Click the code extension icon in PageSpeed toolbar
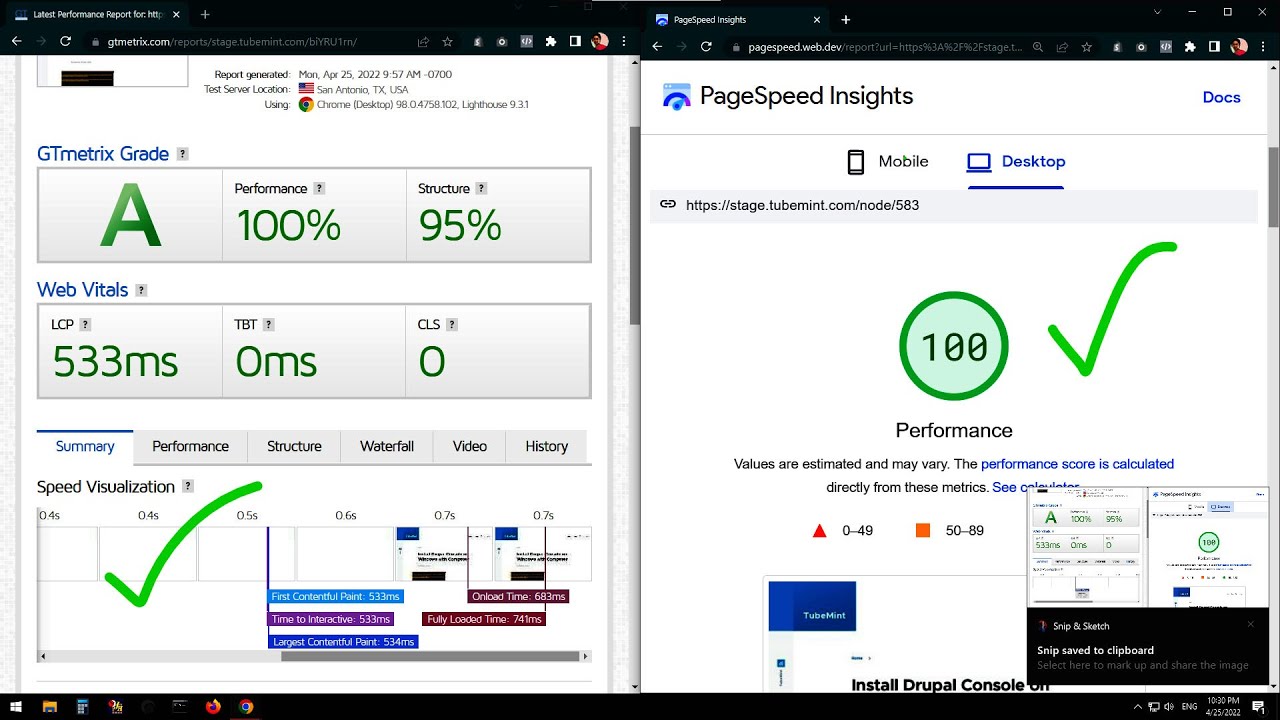The image size is (1280, 720). click(1166, 47)
